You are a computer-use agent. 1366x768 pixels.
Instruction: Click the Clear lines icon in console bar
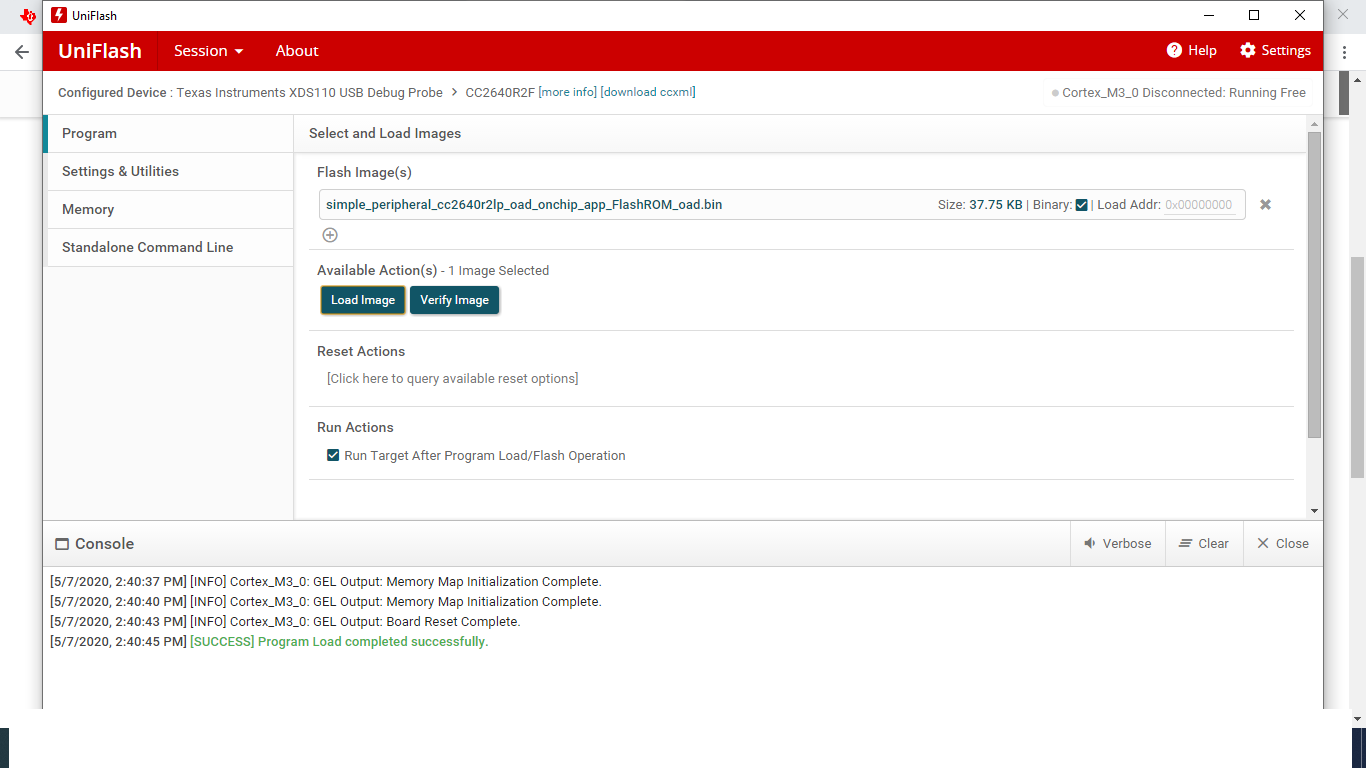tap(1185, 544)
